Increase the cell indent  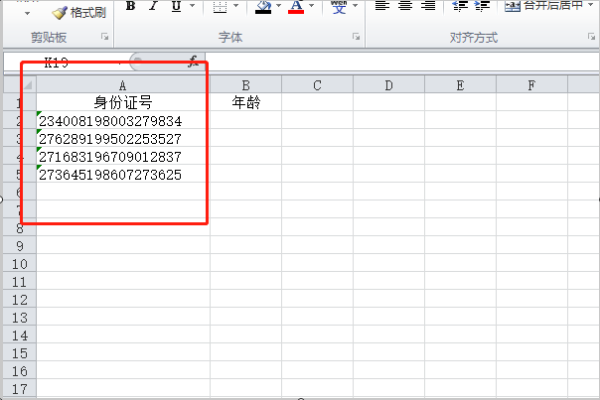482,6
